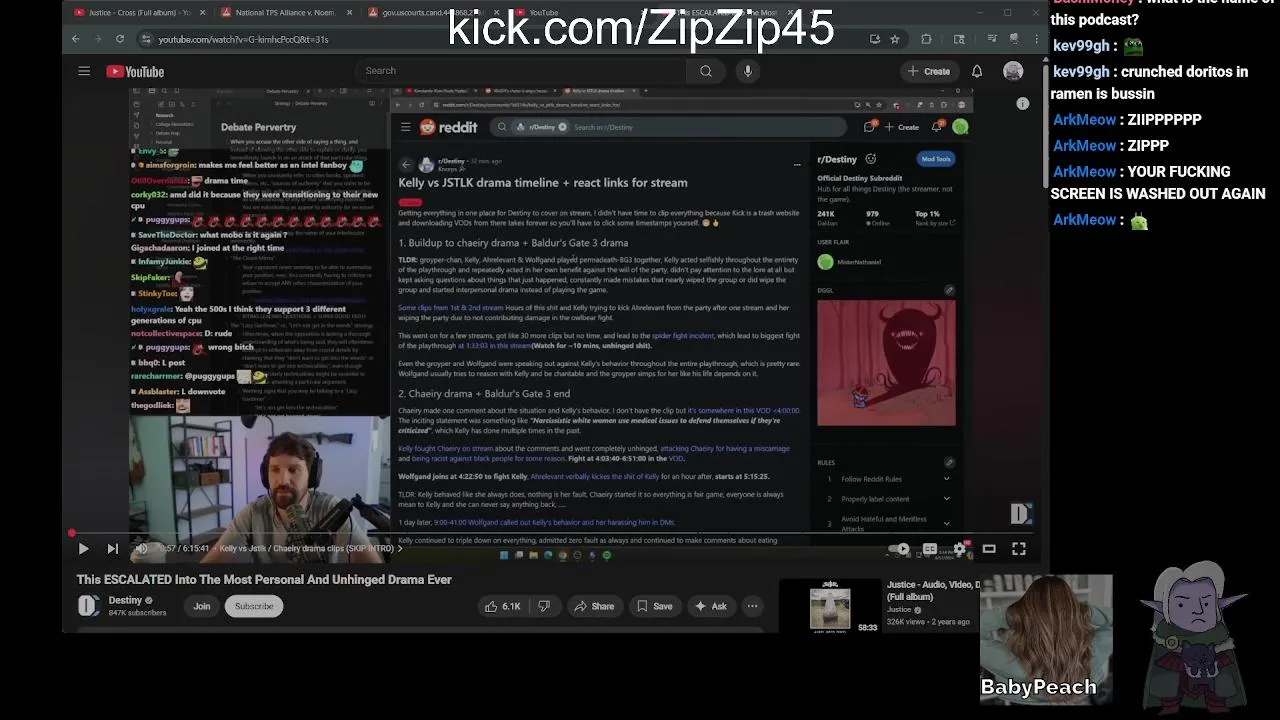Close the Justice - Cross tab

[203, 13]
